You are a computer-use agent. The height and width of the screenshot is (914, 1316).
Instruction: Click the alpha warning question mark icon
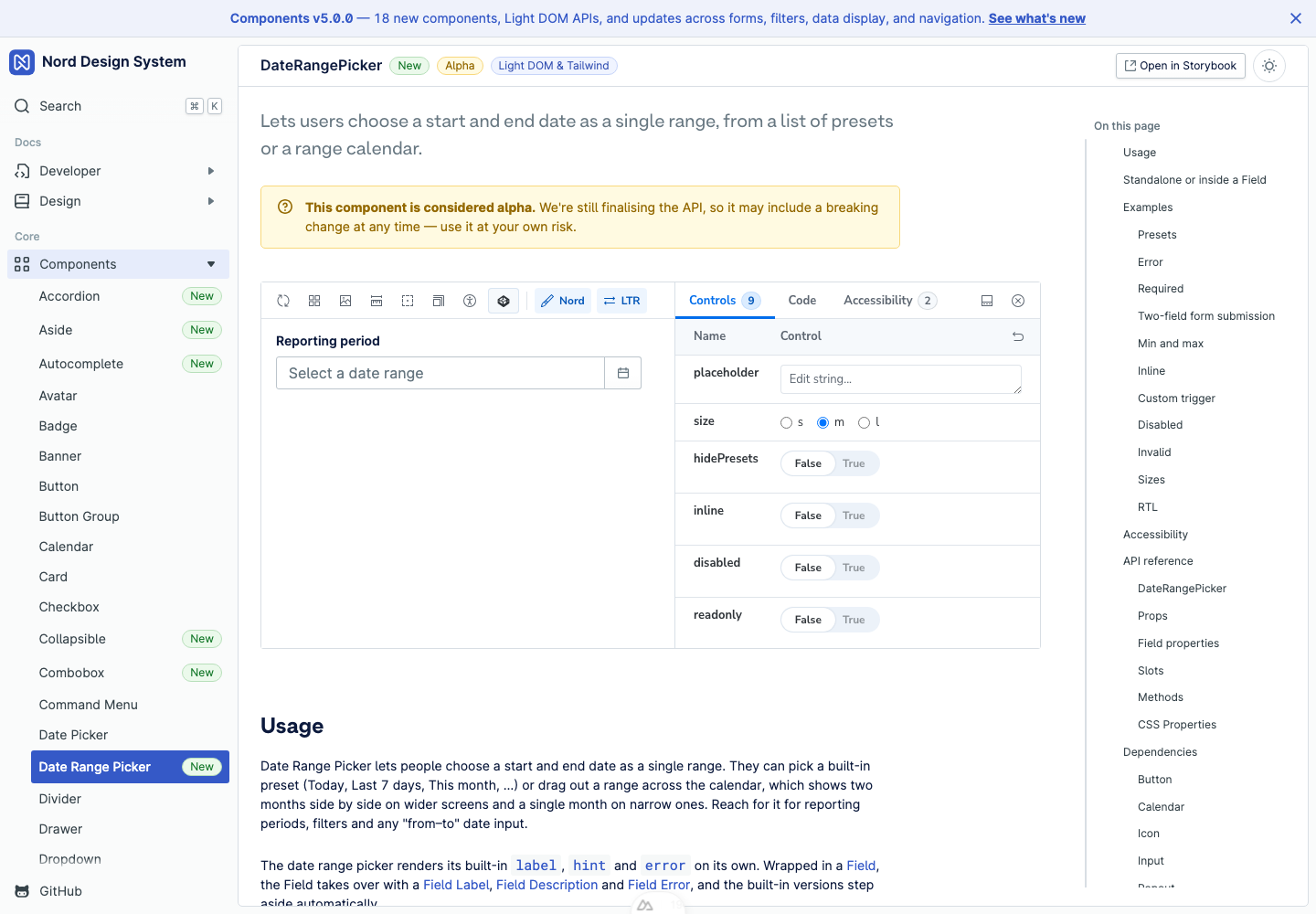(x=285, y=207)
